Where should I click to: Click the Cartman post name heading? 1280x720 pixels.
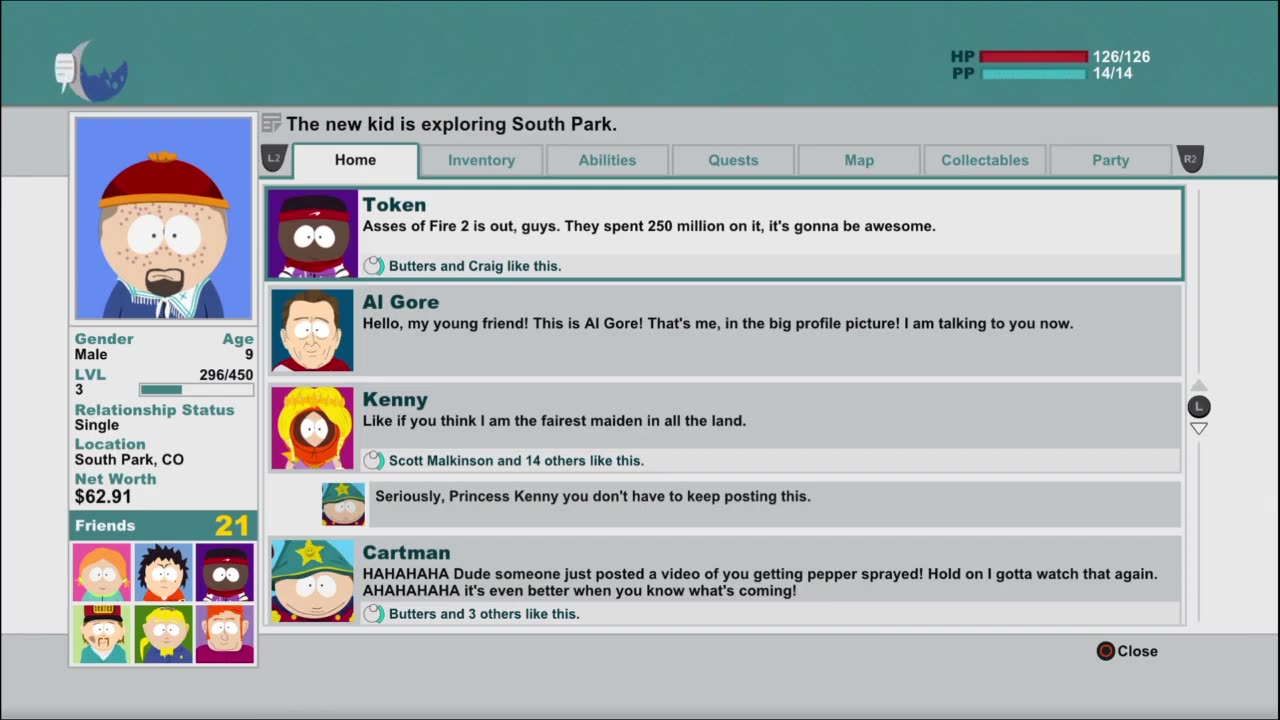coord(406,553)
